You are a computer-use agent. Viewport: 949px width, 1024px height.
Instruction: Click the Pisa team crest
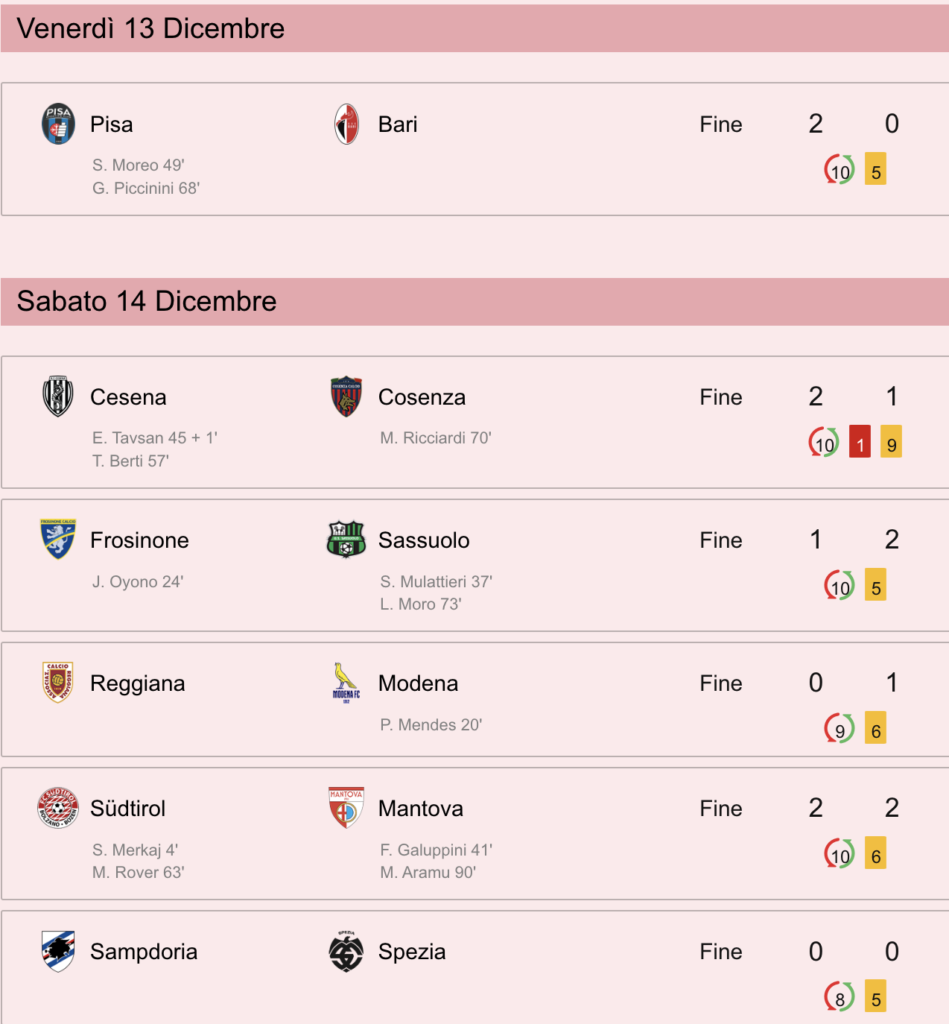[58, 124]
